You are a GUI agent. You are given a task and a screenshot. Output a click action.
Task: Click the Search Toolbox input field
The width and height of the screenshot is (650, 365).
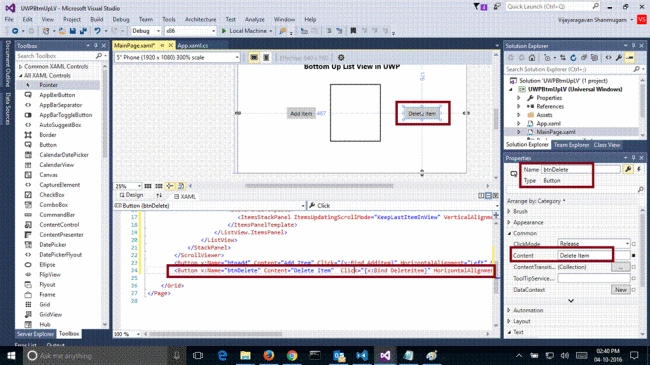coord(56,56)
